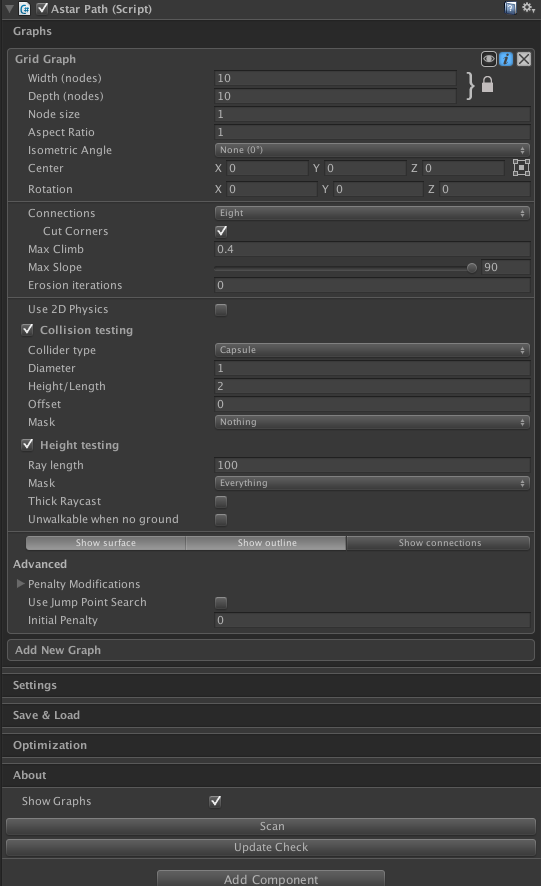Disable the Cut Corners checkbox
This screenshot has height=886, width=541.
(x=221, y=231)
